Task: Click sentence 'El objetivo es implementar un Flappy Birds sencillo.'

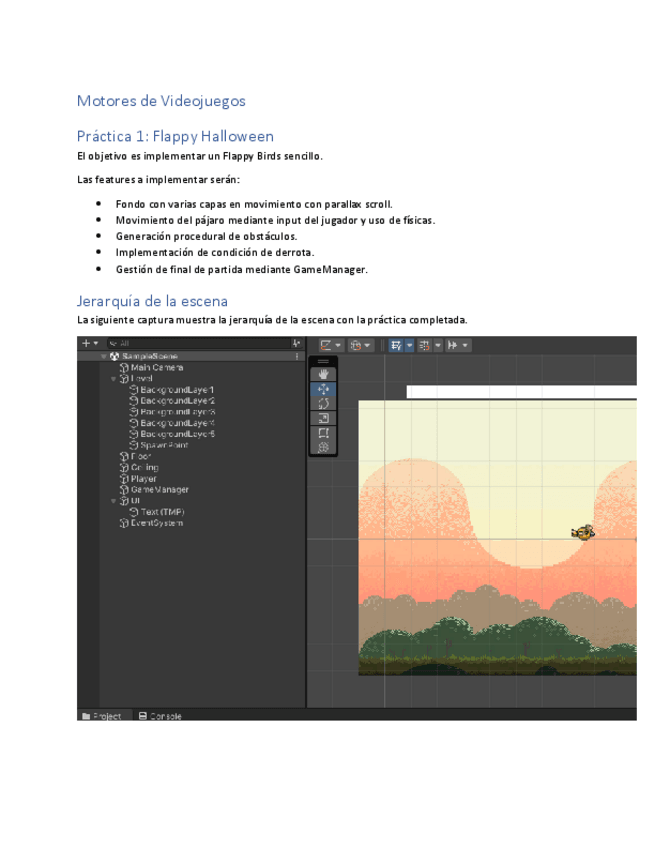Action: pos(200,156)
